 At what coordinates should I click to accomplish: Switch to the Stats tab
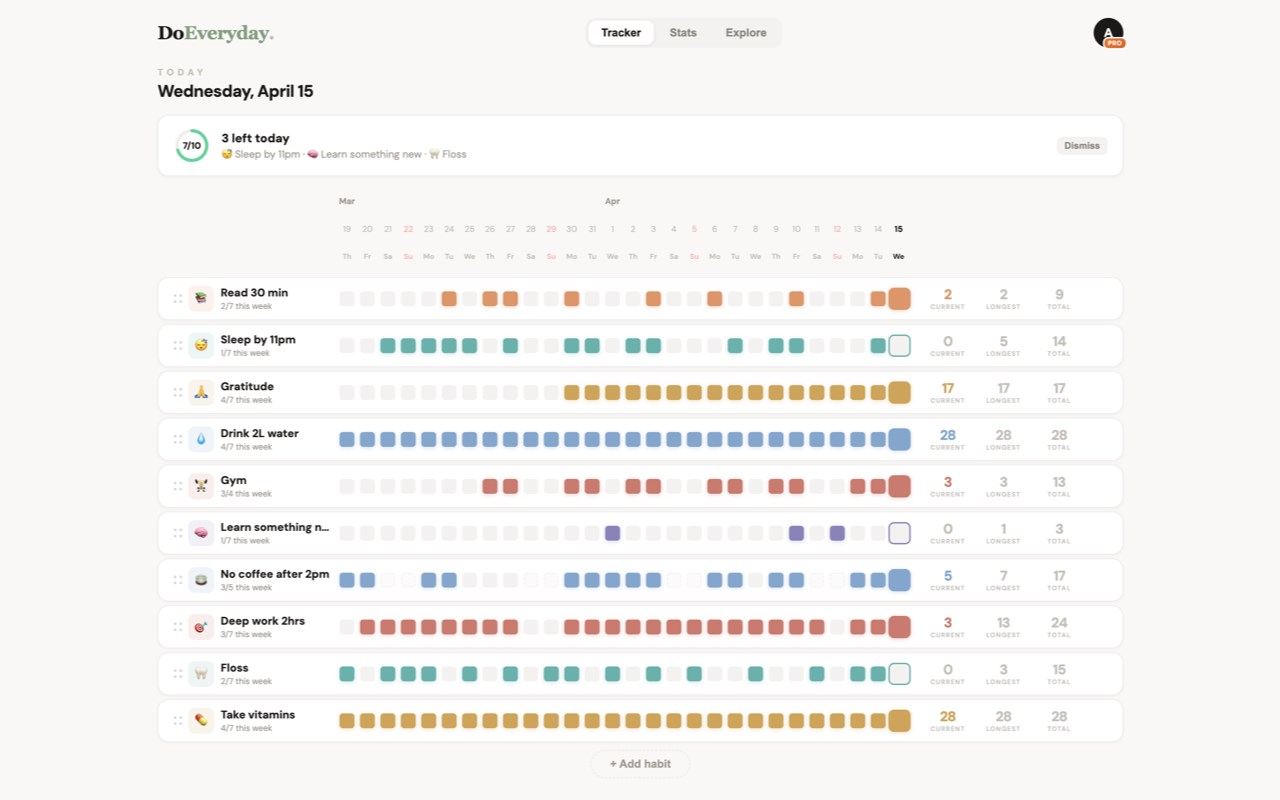(683, 33)
